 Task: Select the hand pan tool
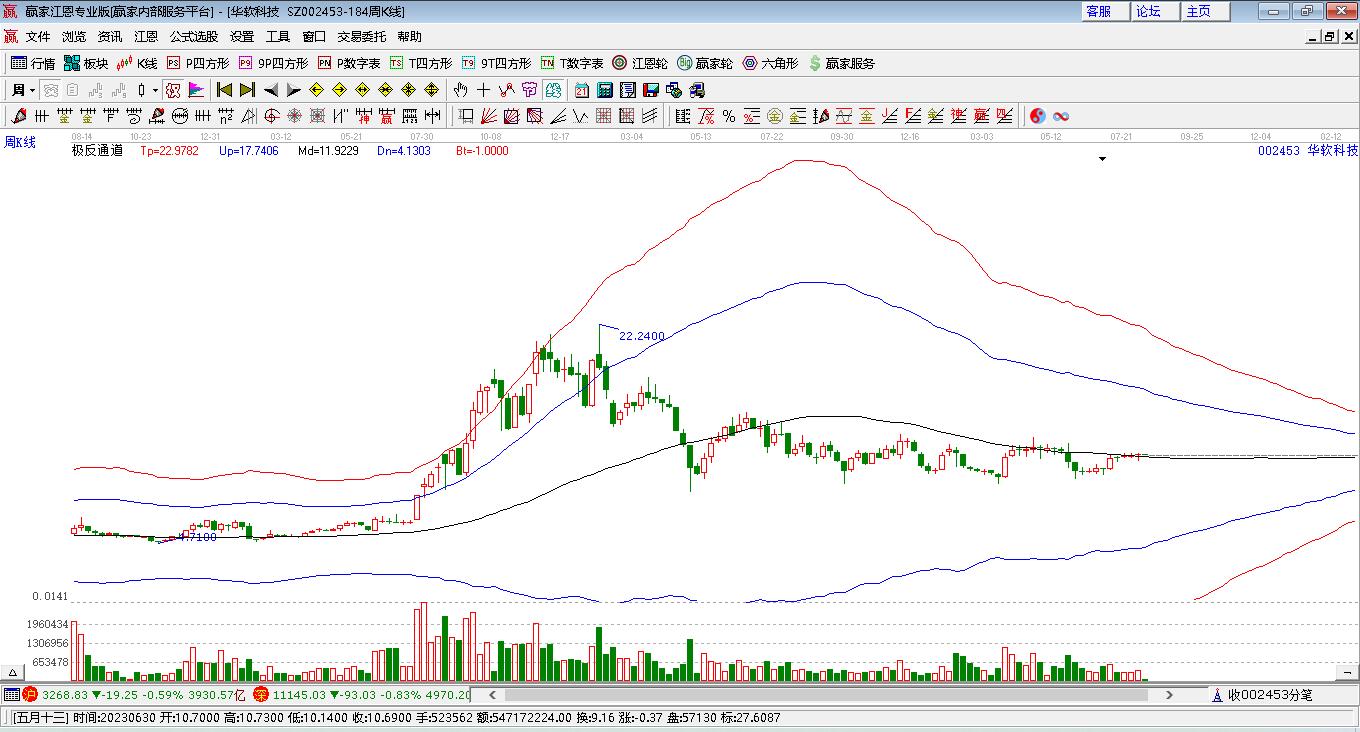click(461, 90)
